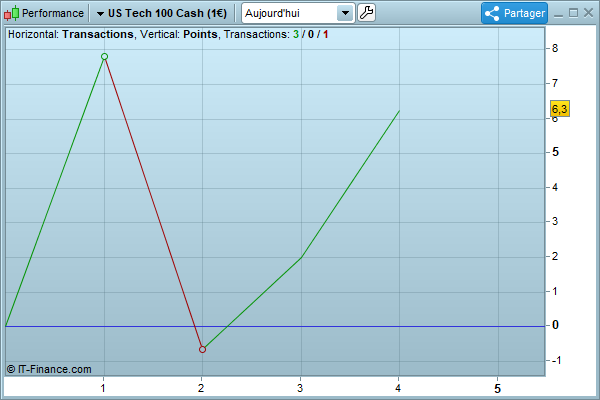Click the "Vertical: Points" label
The height and width of the screenshot is (400, 600).
point(179,34)
